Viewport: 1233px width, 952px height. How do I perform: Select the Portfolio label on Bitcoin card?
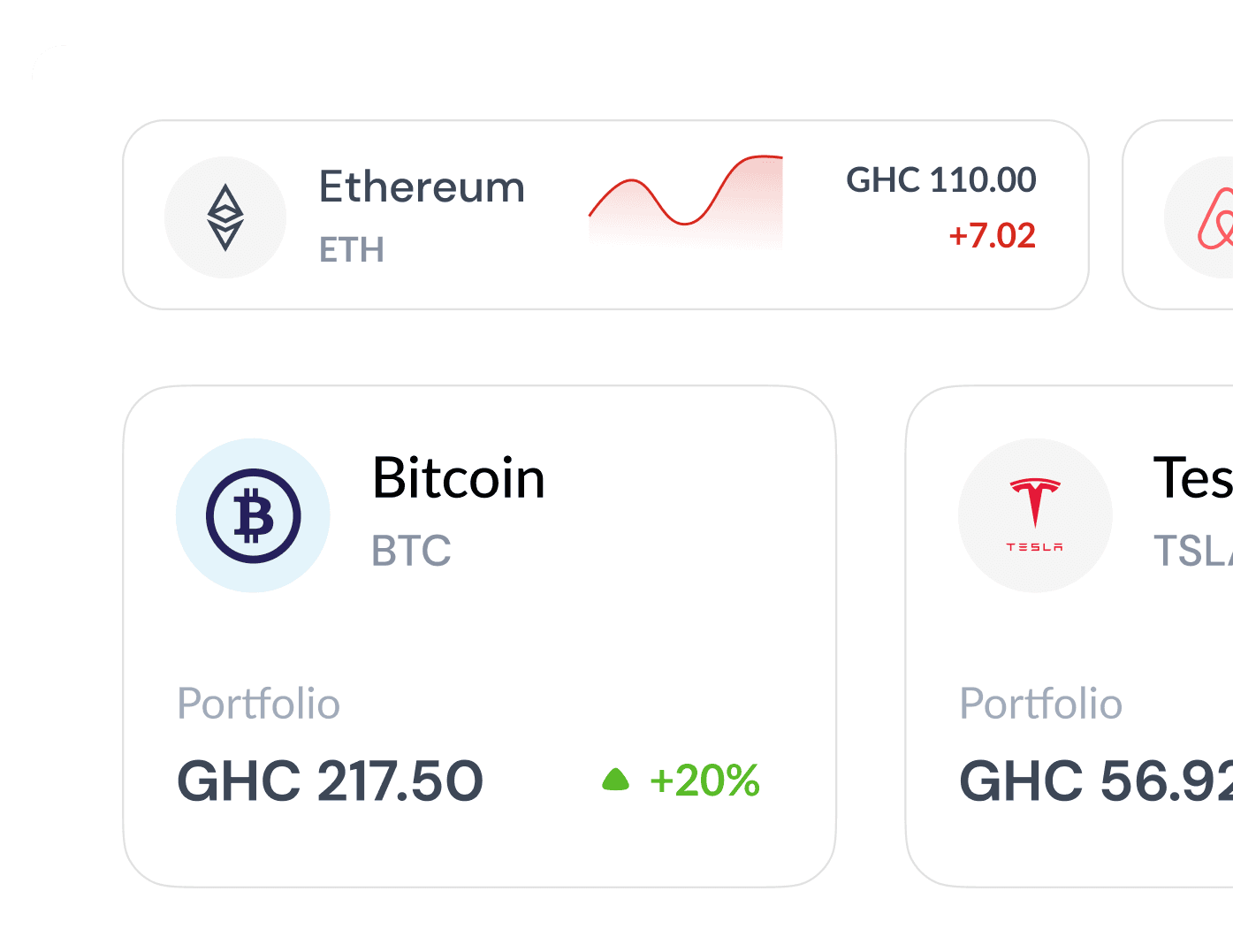coord(258,704)
